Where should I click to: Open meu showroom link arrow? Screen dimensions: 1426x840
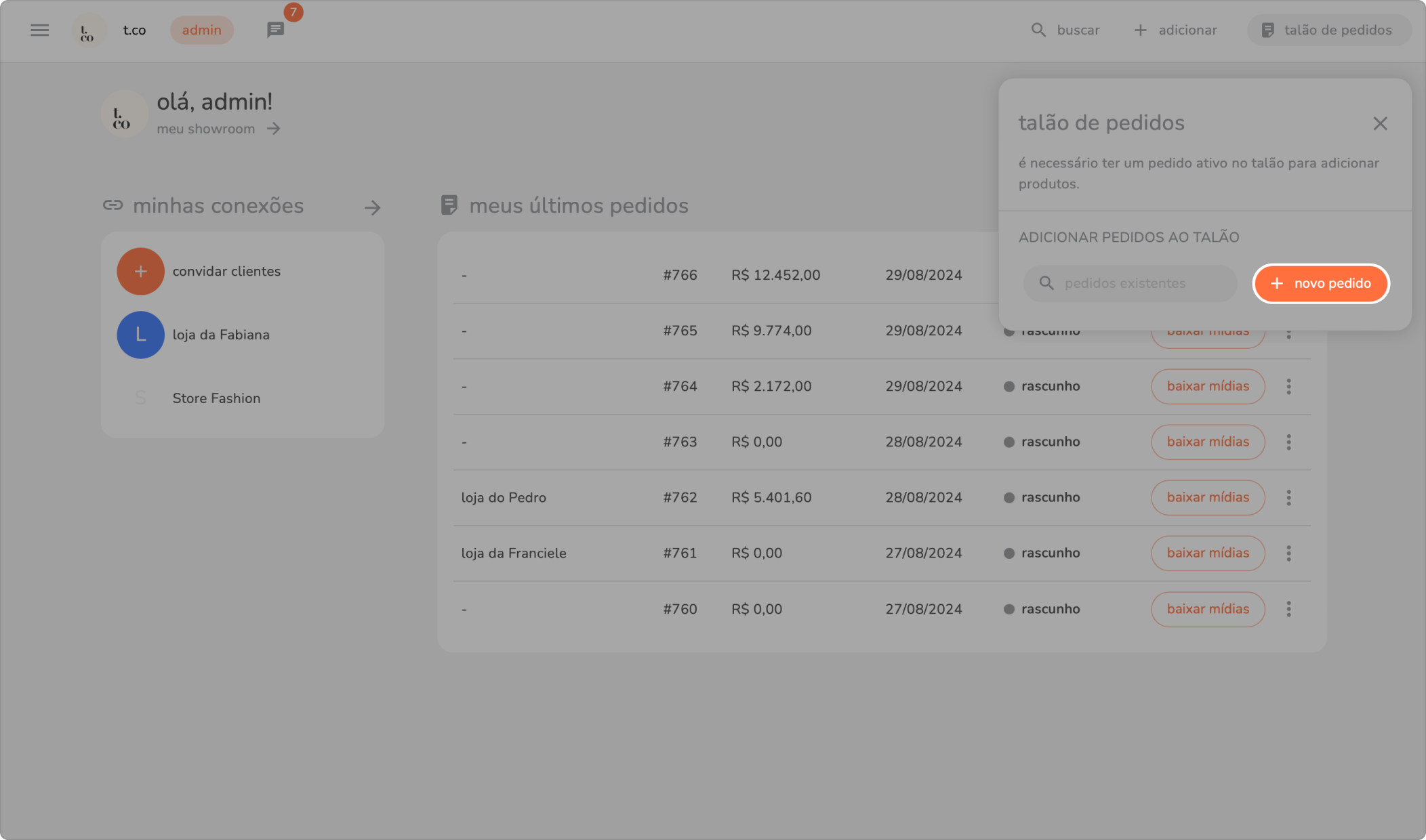click(273, 129)
